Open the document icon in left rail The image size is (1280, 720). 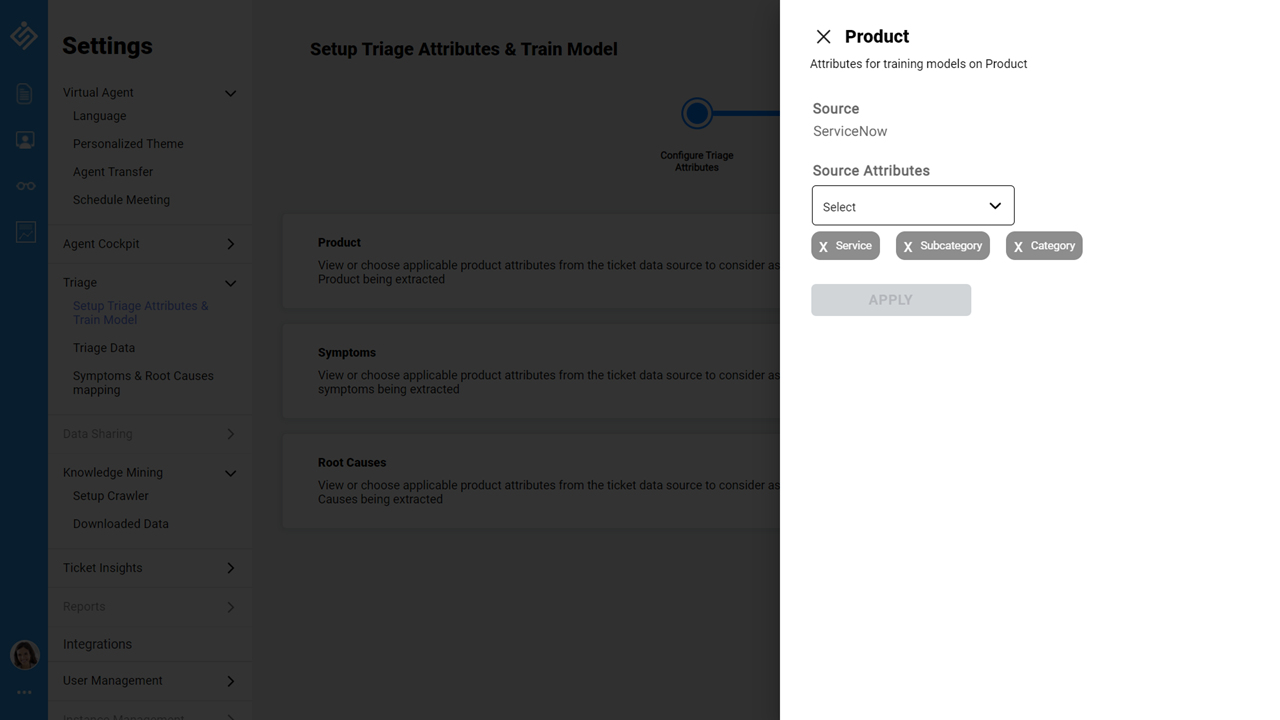25,94
